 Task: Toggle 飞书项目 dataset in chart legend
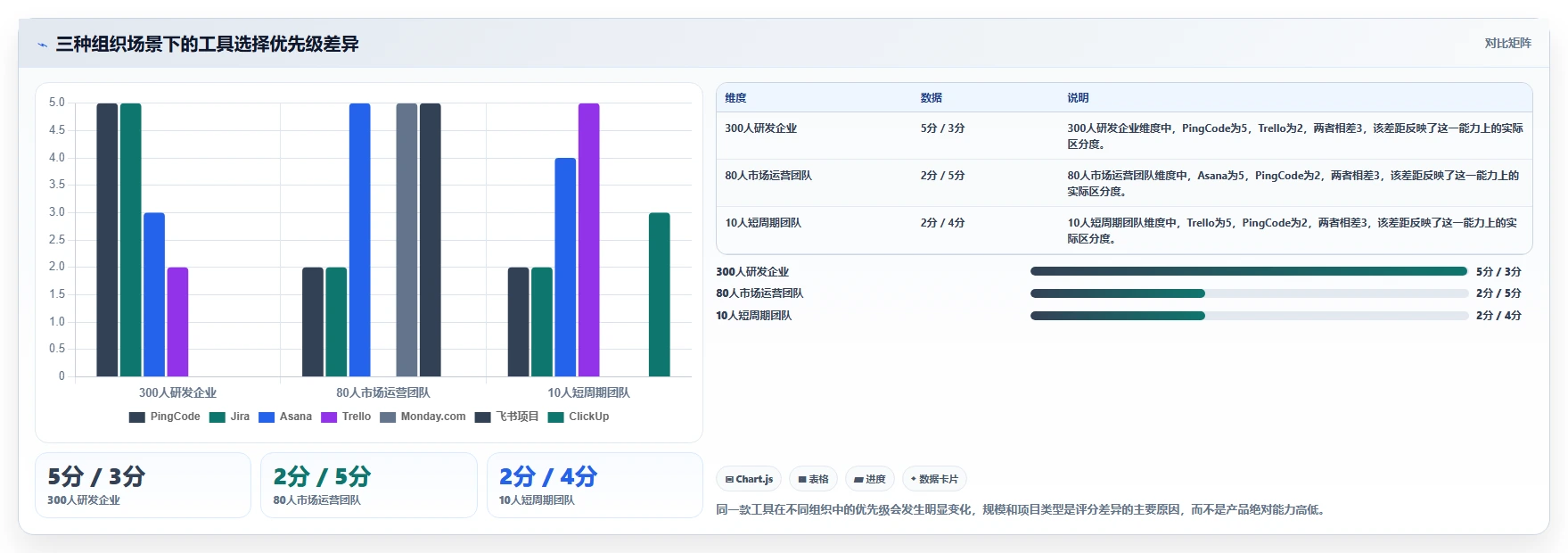pyautogui.click(x=507, y=417)
